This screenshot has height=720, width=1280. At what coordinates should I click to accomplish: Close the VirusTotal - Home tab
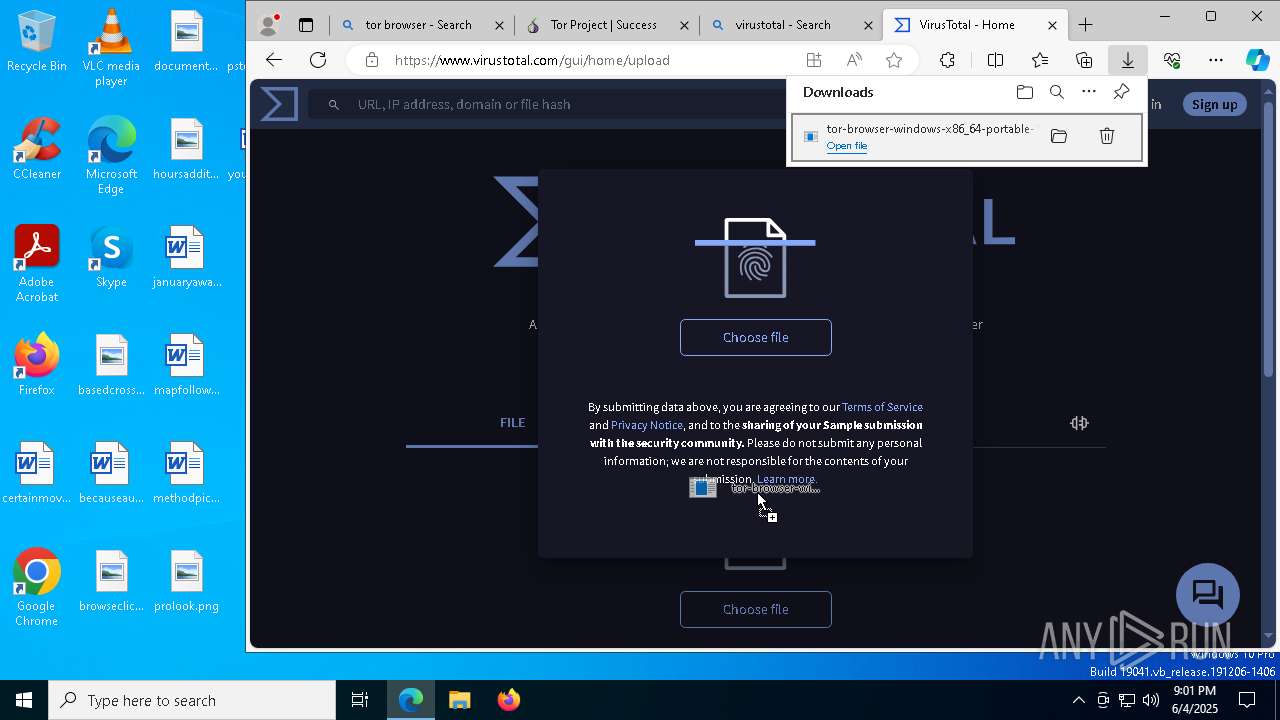tap(1052, 25)
